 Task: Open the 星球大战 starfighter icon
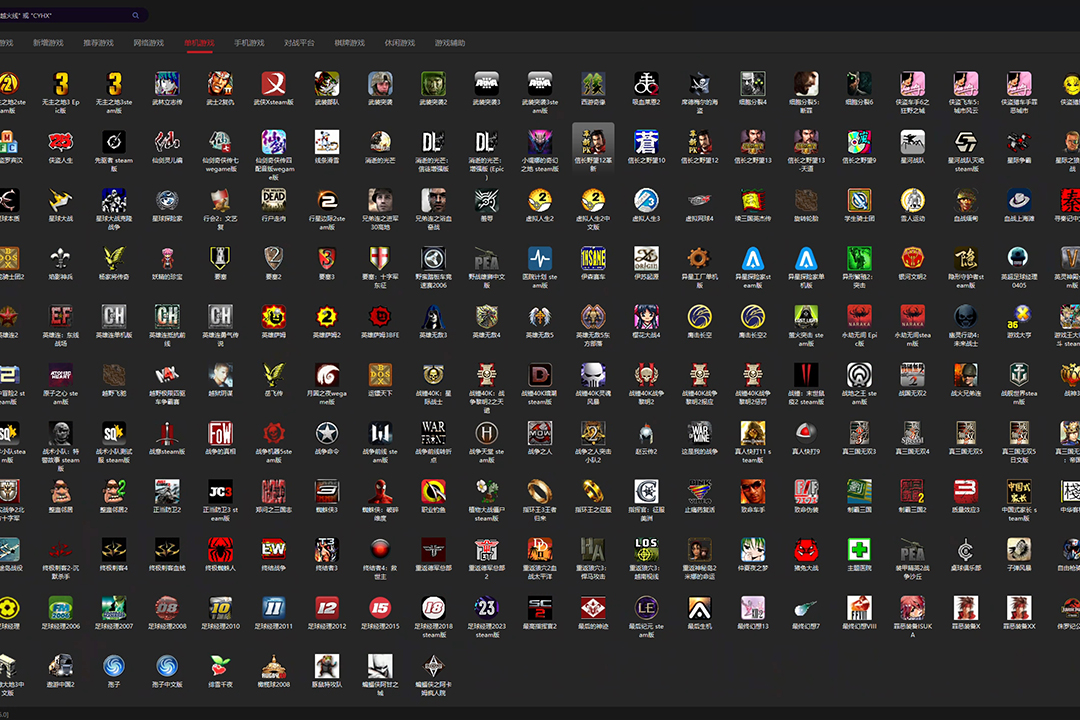(61, 200)
